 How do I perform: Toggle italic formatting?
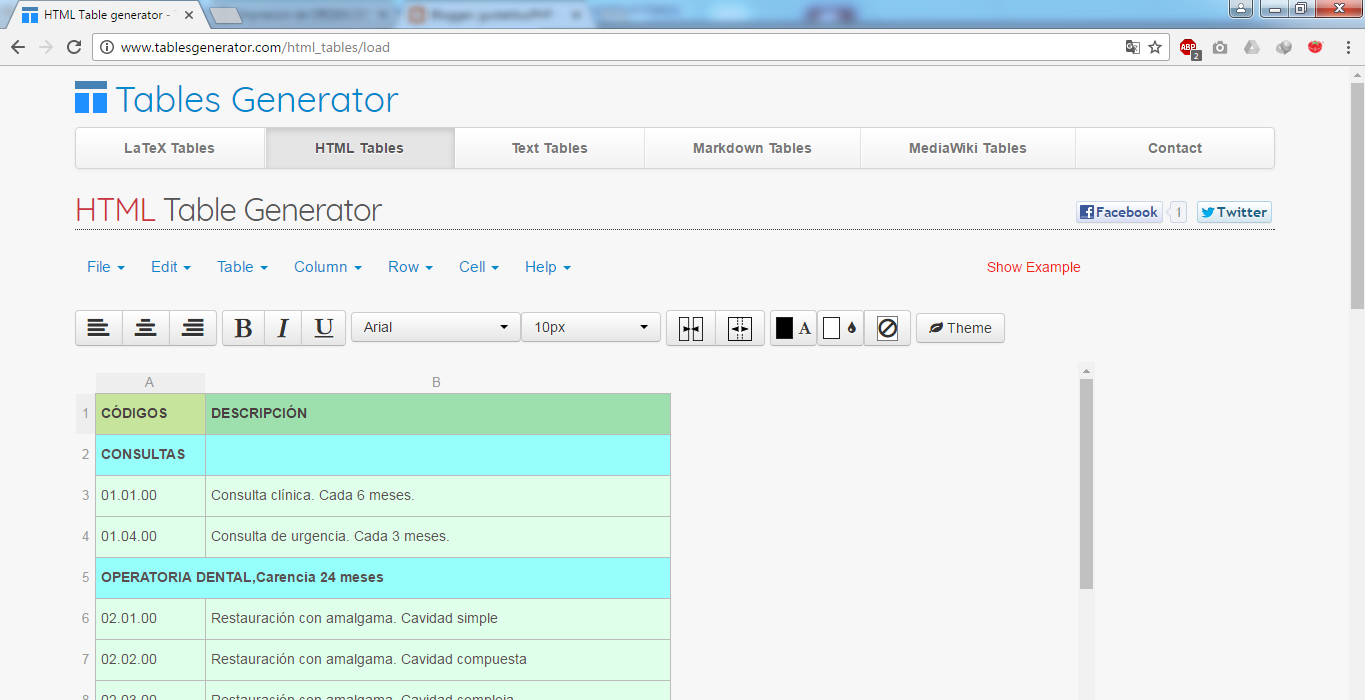coord(283,328)
